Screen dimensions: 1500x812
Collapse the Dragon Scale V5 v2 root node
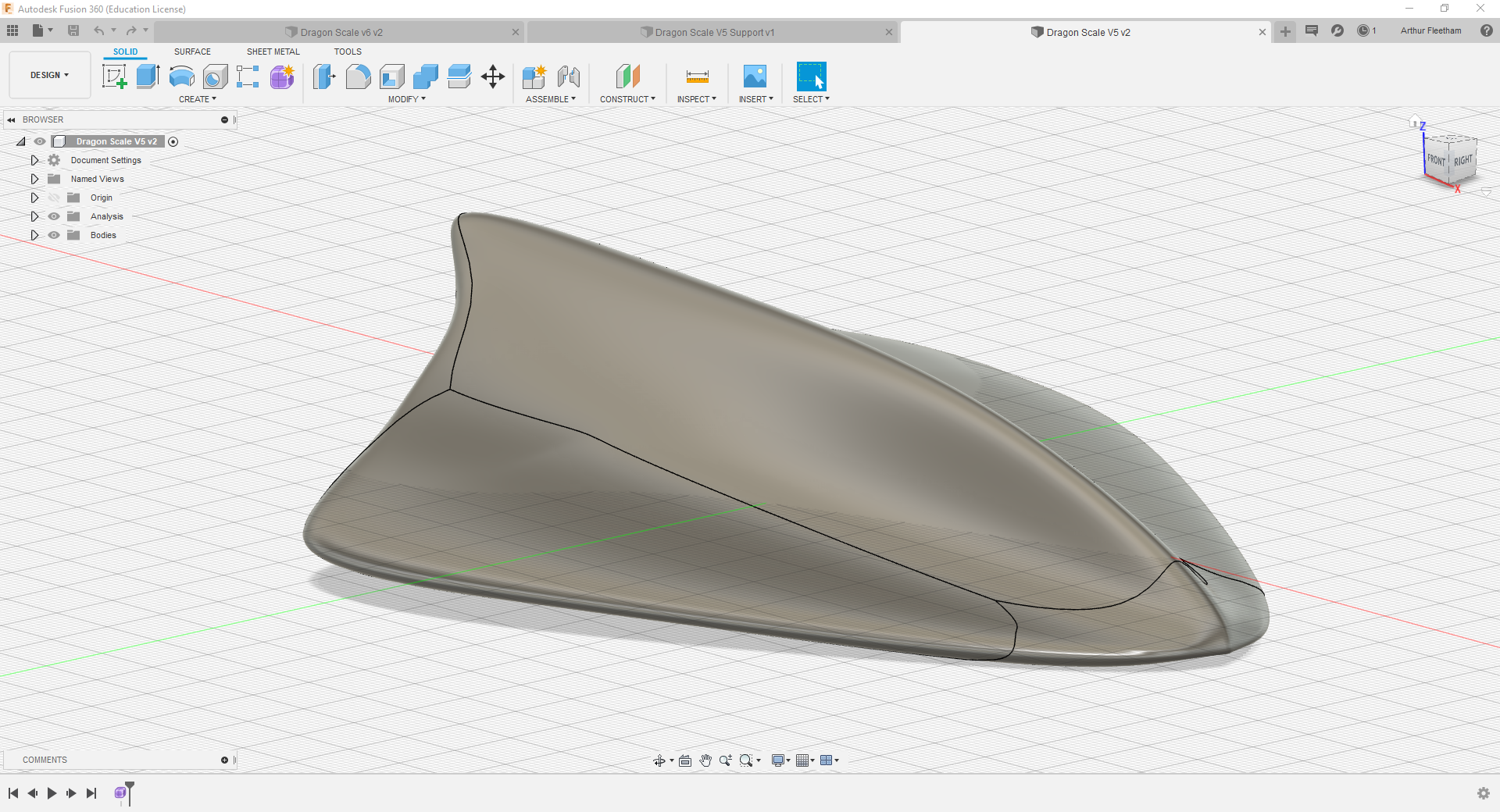(x=21, y=141)
